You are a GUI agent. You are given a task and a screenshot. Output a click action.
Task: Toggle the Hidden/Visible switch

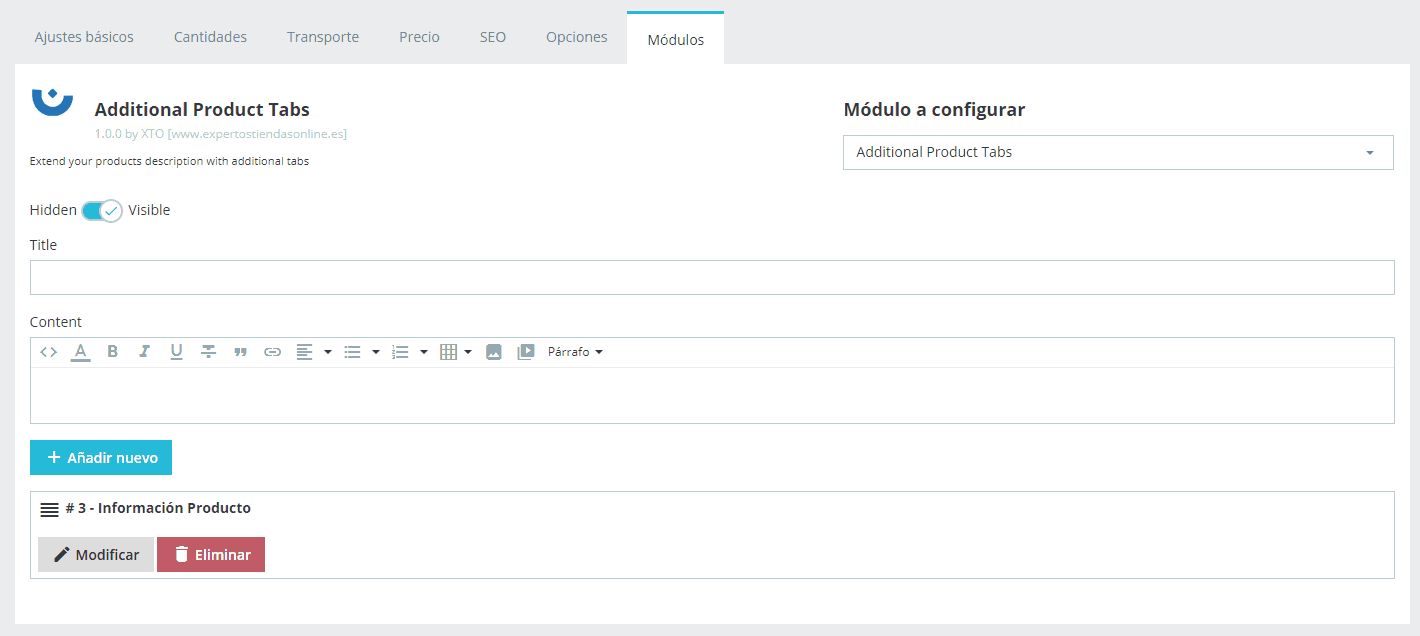[x=101, y=211]
